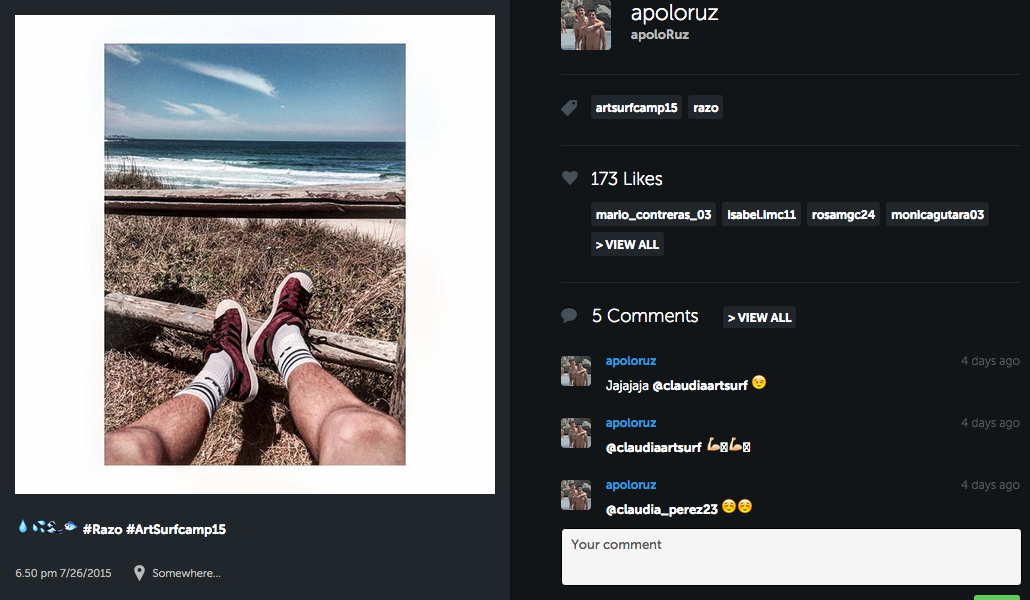Like the photo using the heart icon
The height and width of the screenshot is (600, 1030).
tap(570, 178)
